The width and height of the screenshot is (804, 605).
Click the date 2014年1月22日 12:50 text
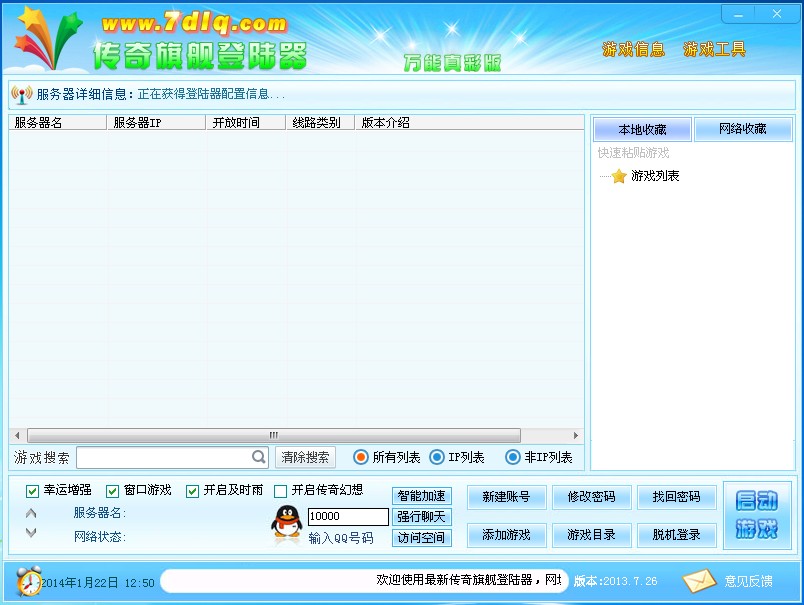[97, 583]
